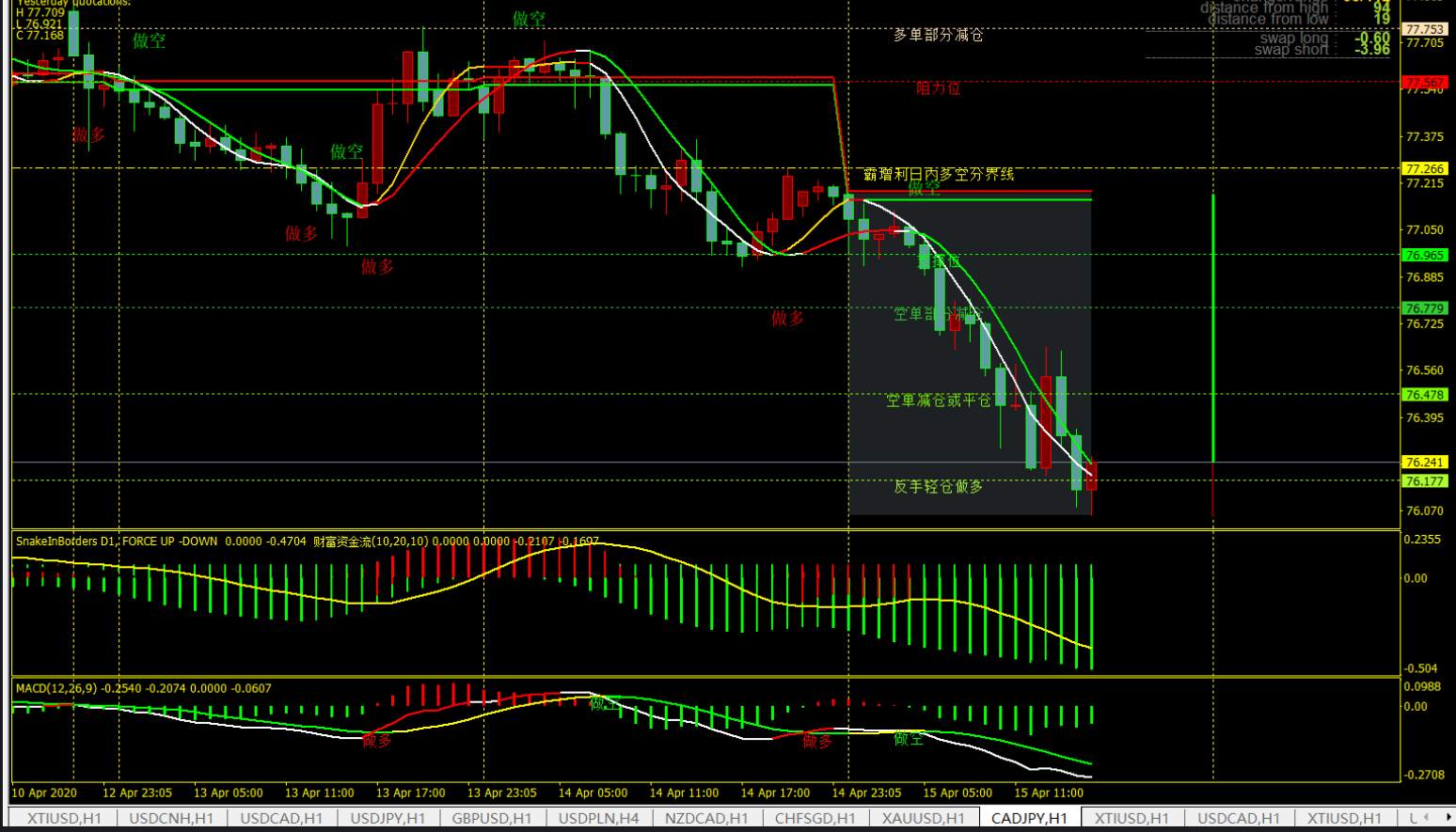This screenshot has height=832, width=1456.
Task: Click the green 76.965 price label
Action: [1424, 256]
